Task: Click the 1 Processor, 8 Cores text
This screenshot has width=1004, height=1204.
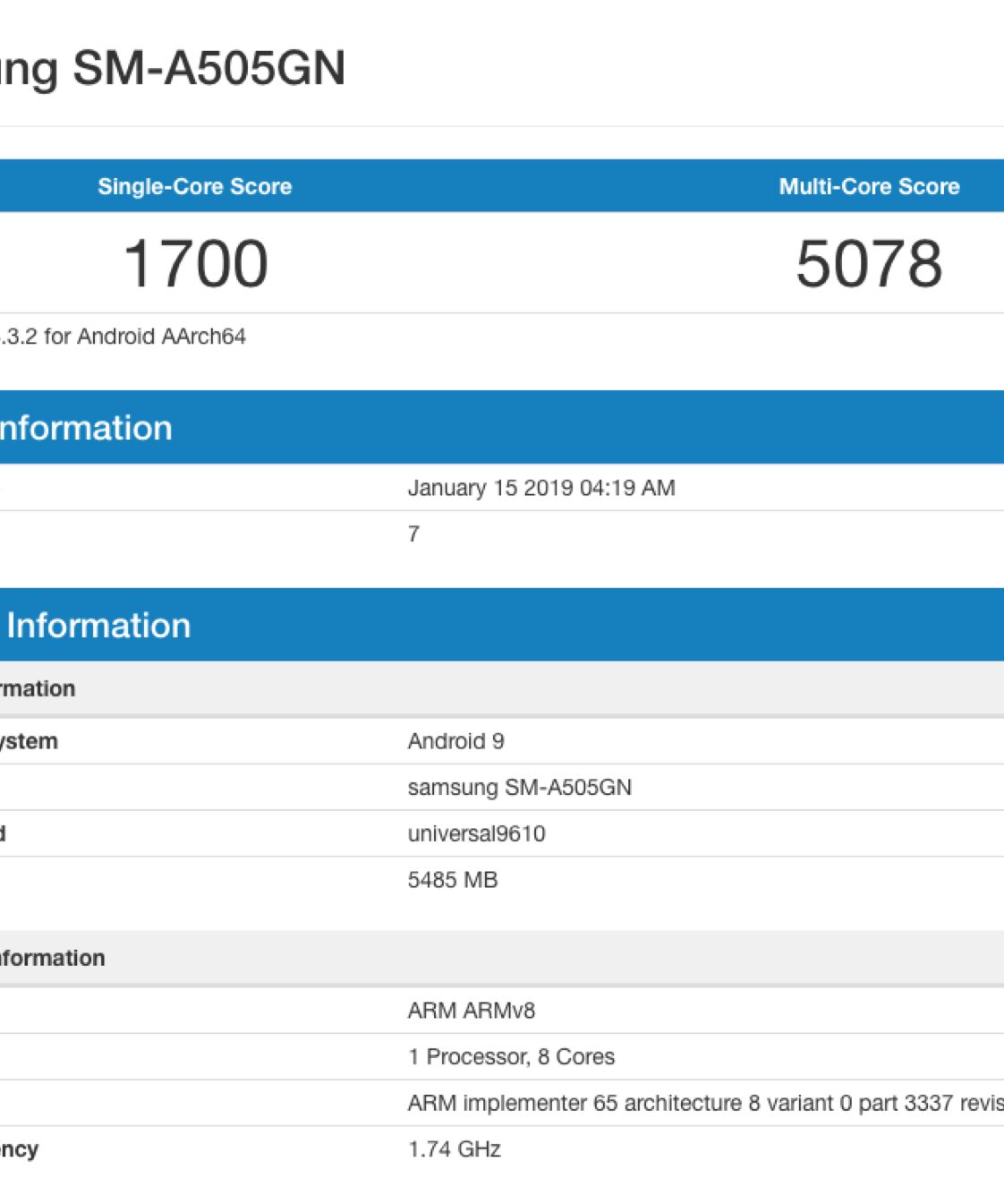Action: tap(511, 1057)
